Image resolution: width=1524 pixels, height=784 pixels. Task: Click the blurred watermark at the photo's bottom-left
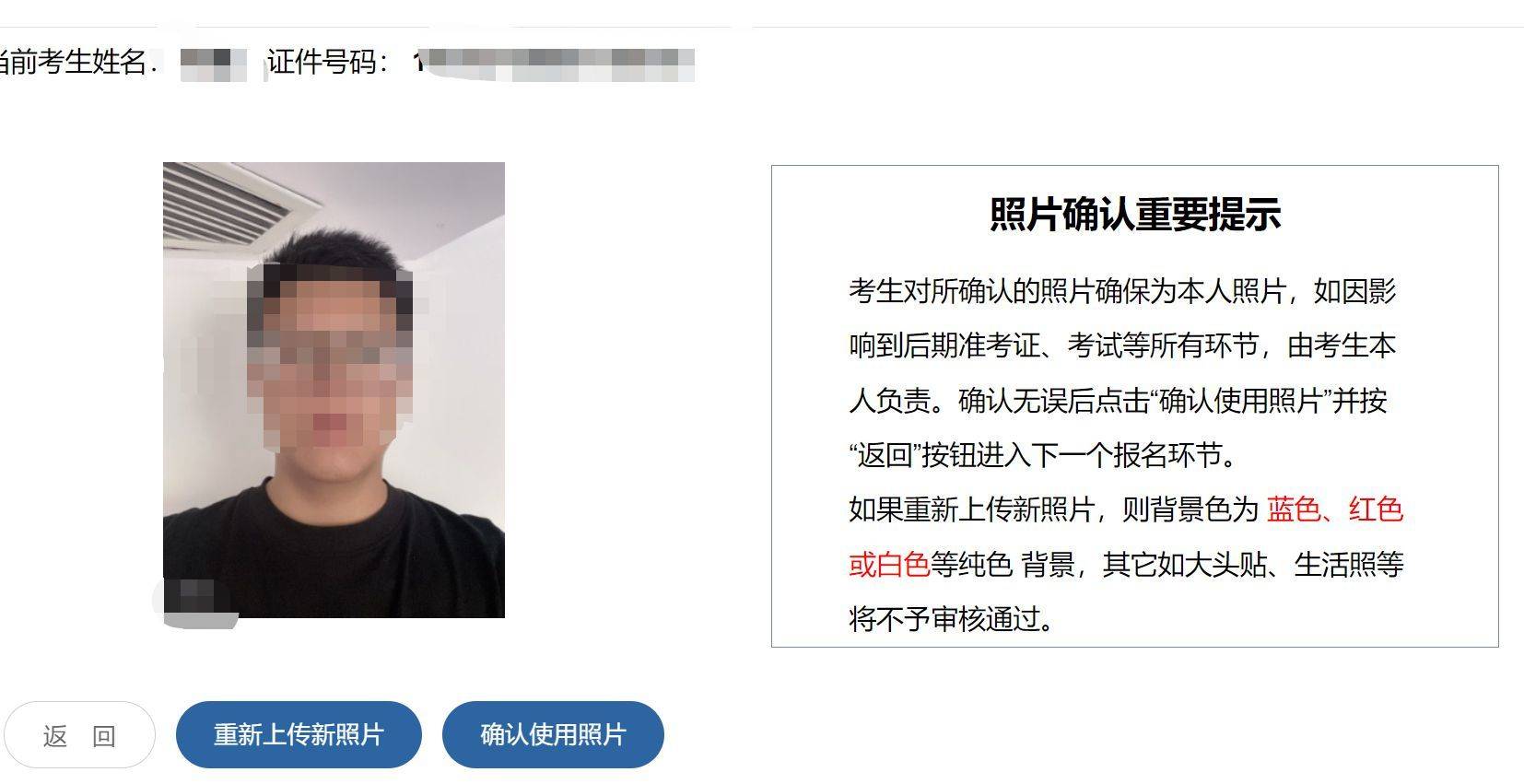pos(194,601)
